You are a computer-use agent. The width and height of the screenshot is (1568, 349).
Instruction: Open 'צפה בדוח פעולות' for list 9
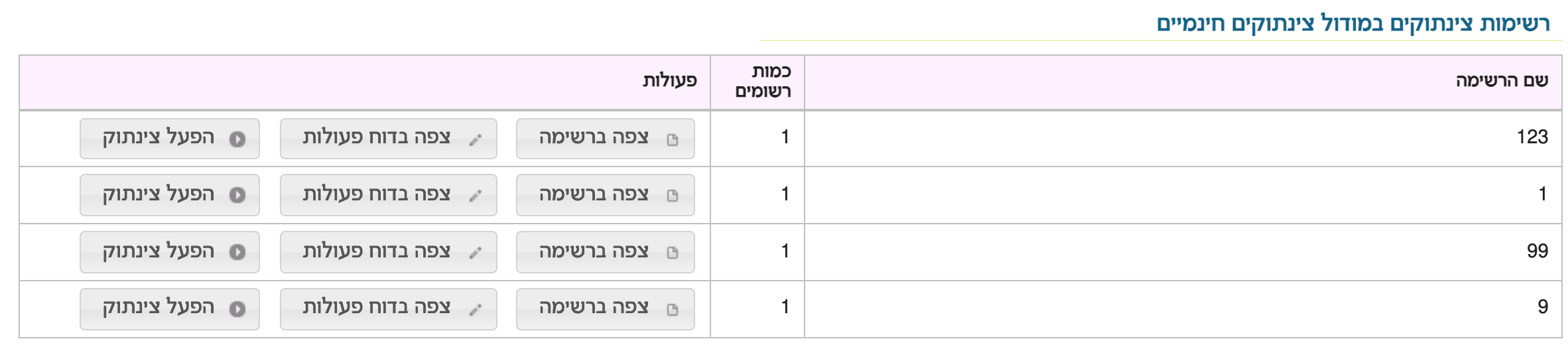tap(389, 309)
